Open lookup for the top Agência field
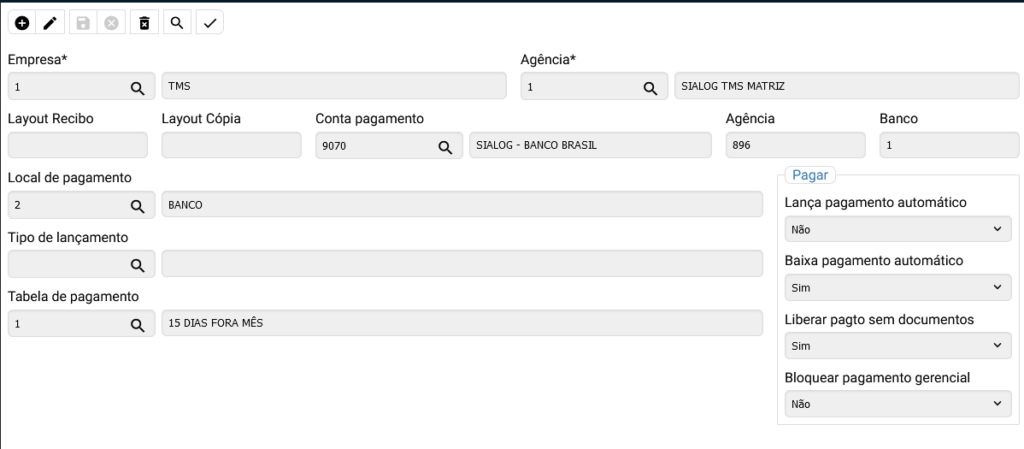The height and width of the screenshot is (449, 1024). (651, 88)
